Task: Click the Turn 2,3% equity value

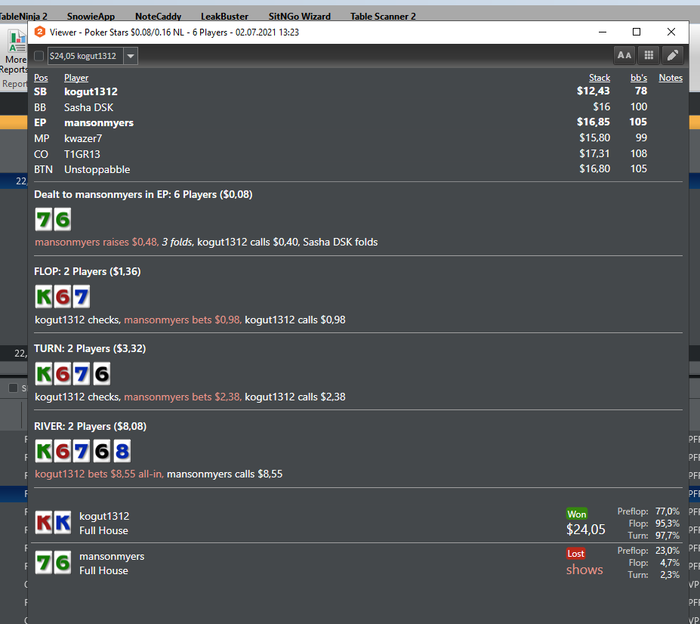Action: pyautogui.click(x=670, y=575)
